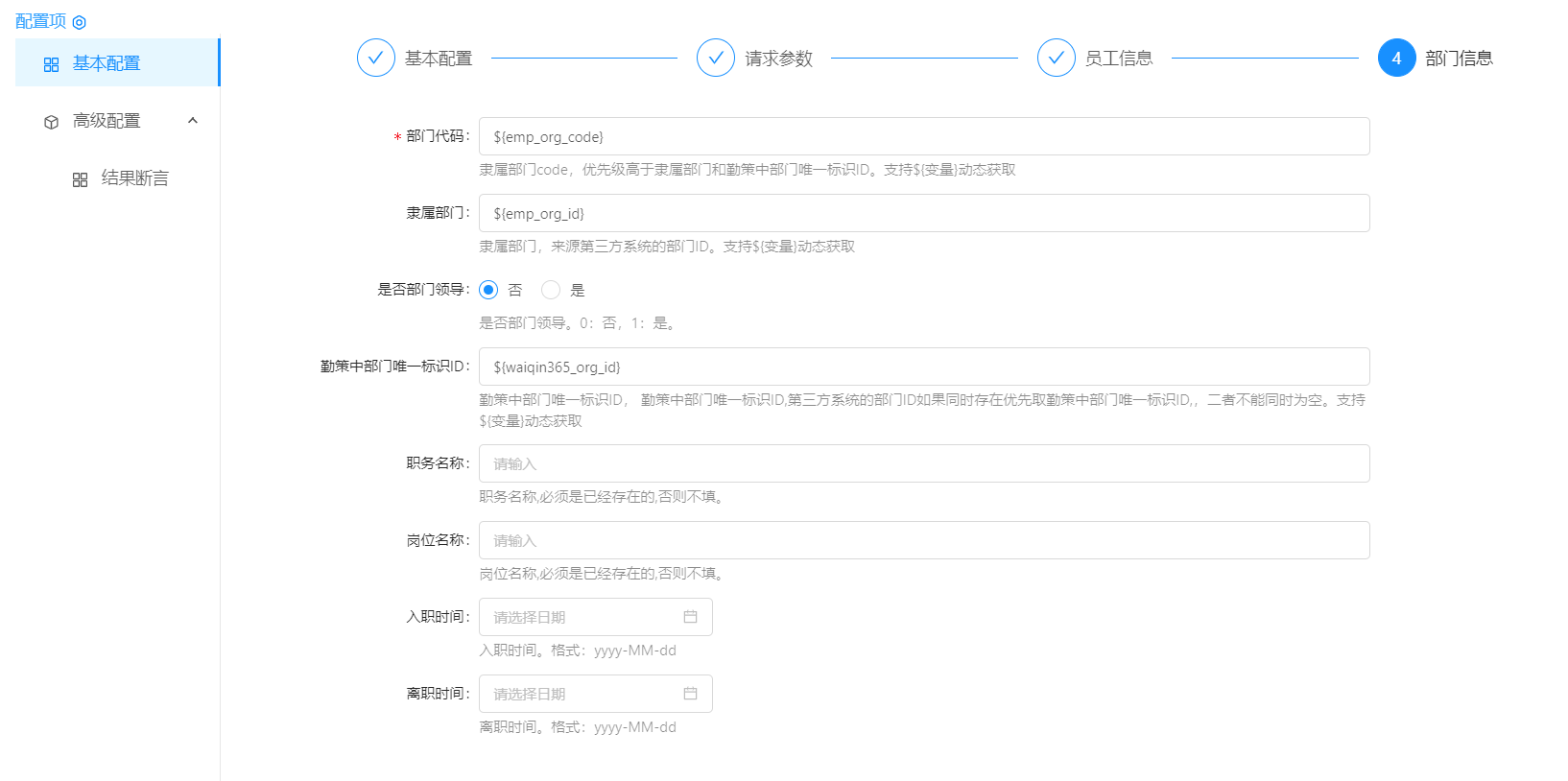Click the 请求参数 step checkmark circle
This screenshot has height=781, width=1568.
(715, 58)
